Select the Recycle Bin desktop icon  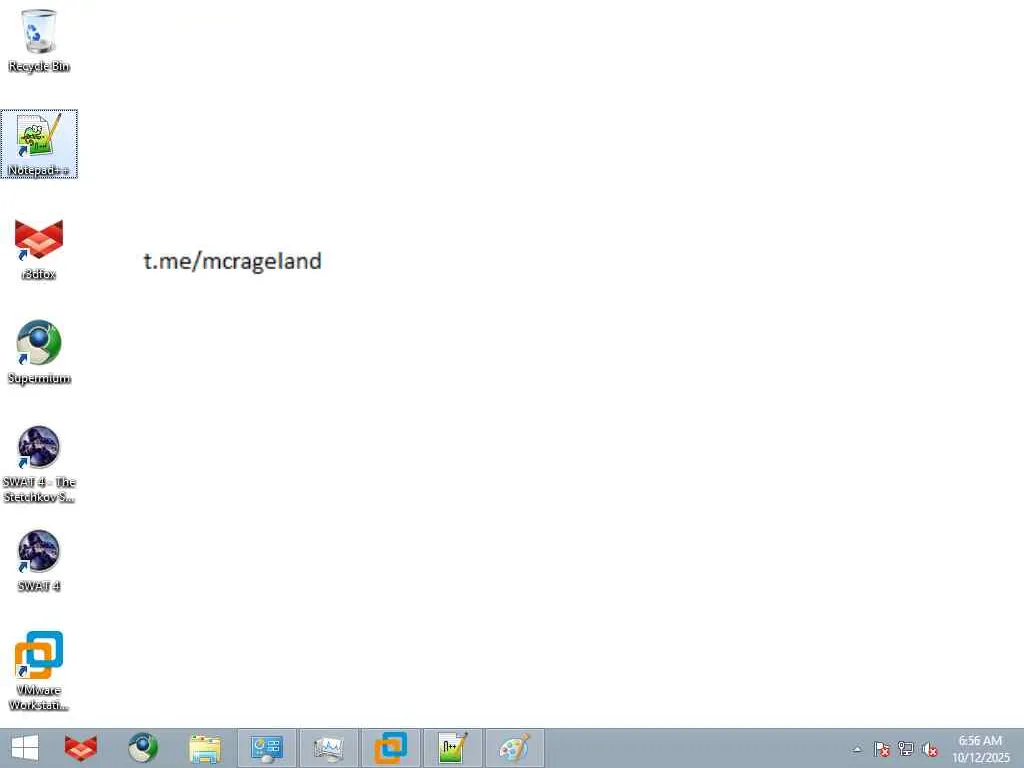(x=39, y=40)
